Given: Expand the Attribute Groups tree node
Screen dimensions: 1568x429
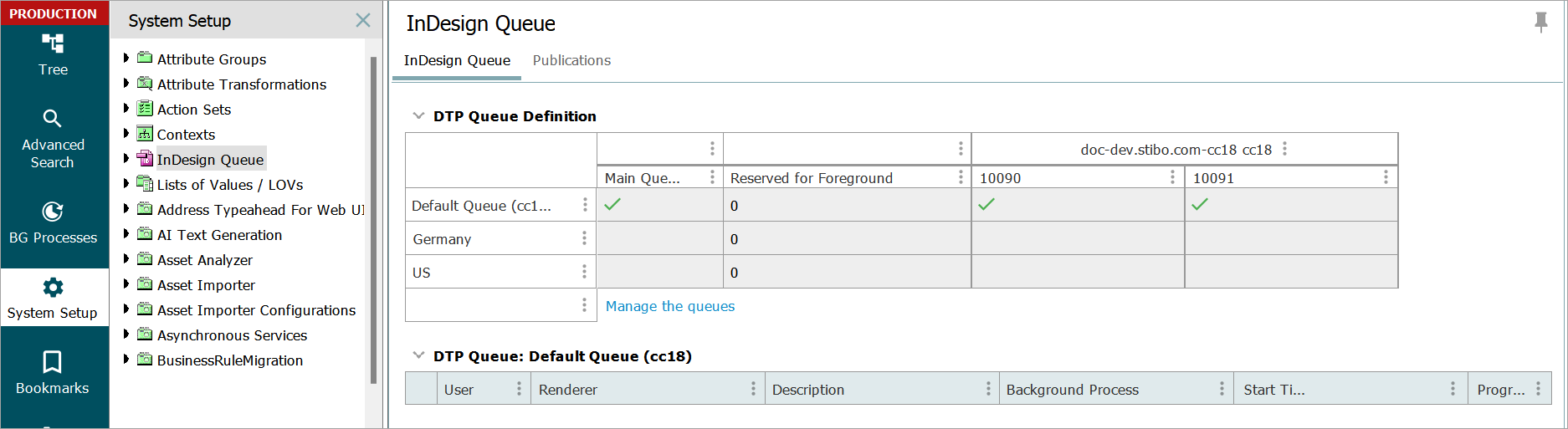Looking at the screenshot, I should tap(126, 59).
